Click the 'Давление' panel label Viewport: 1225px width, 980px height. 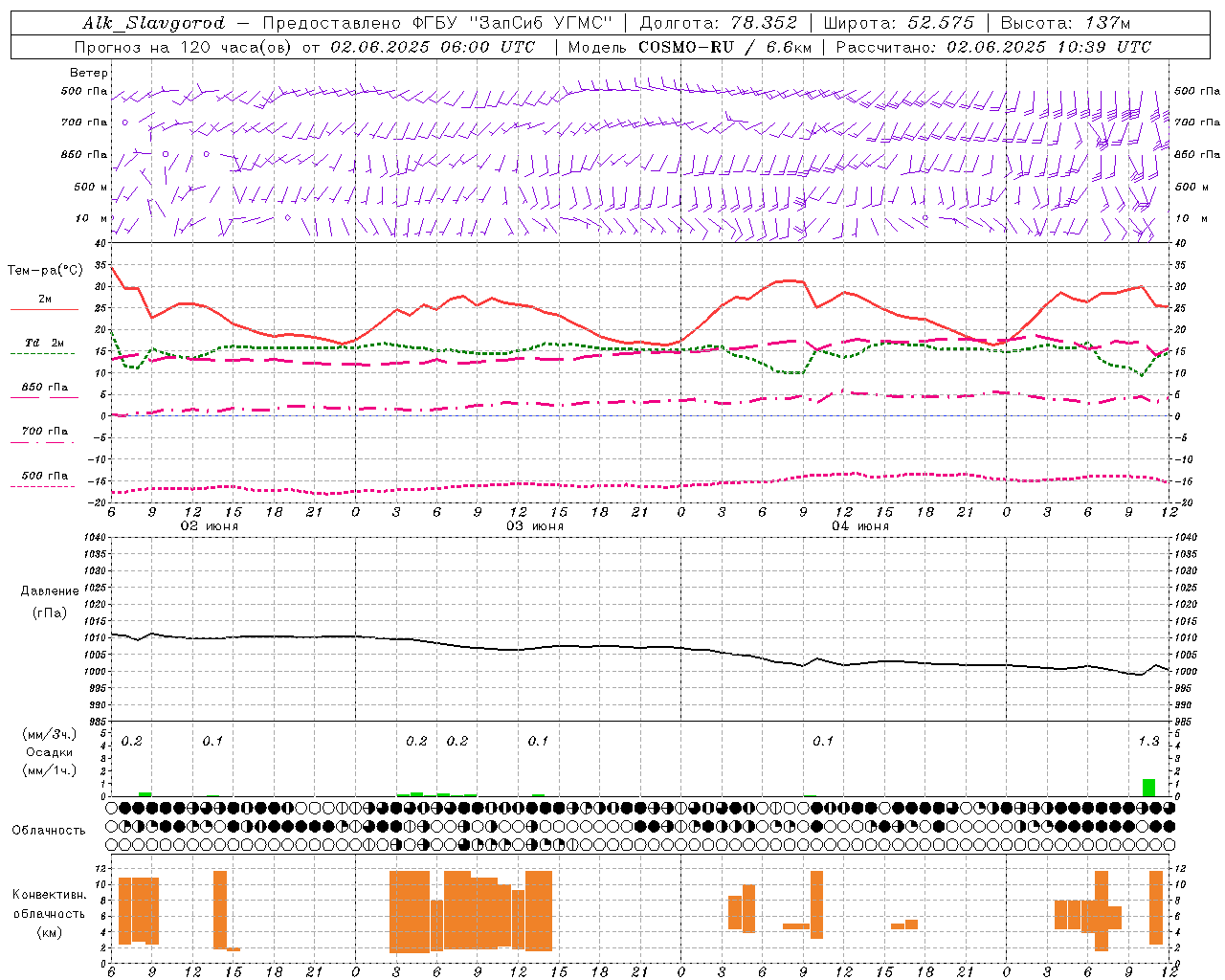(x=50, y=591)
